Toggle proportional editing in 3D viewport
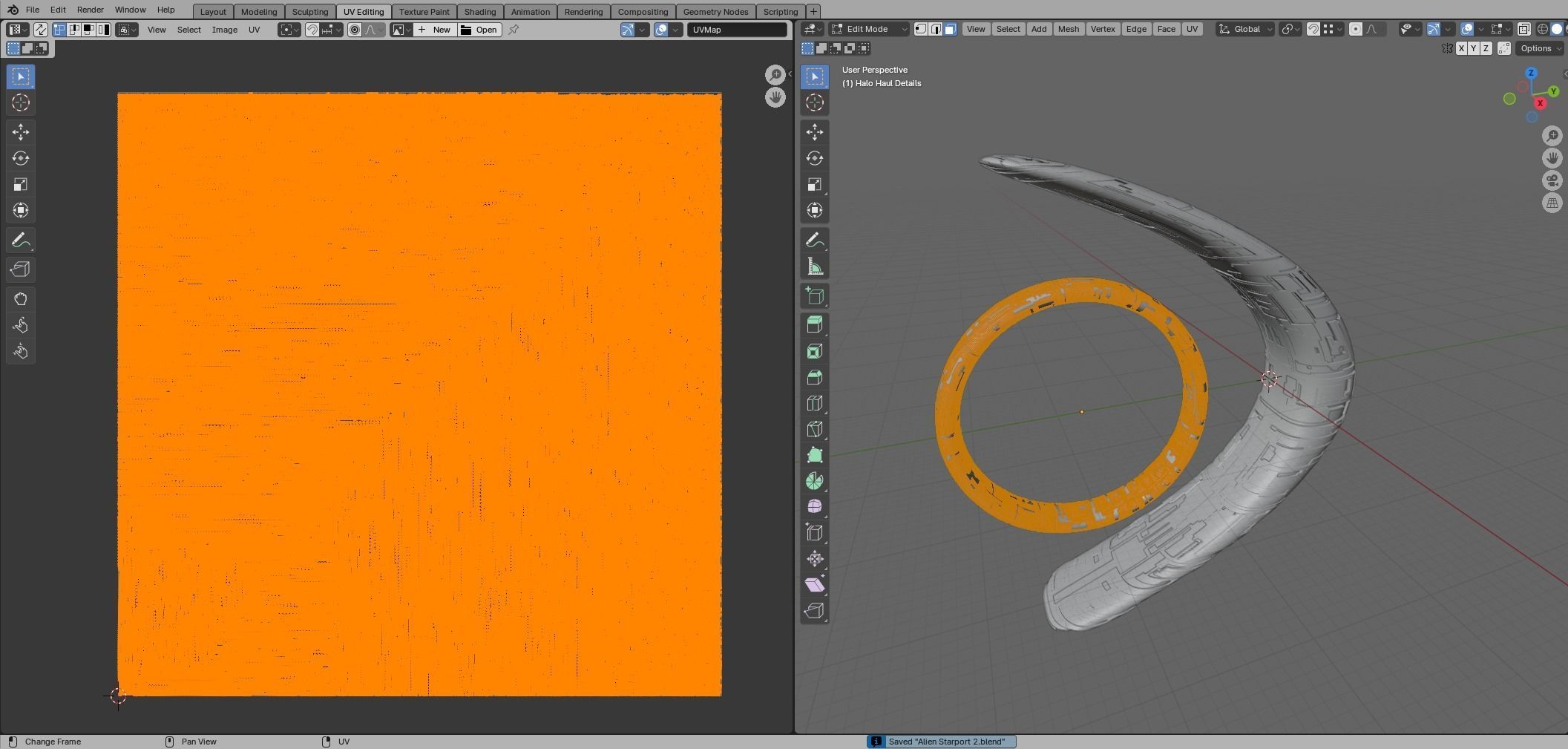1568x749 pixels. click(1356, 29)
